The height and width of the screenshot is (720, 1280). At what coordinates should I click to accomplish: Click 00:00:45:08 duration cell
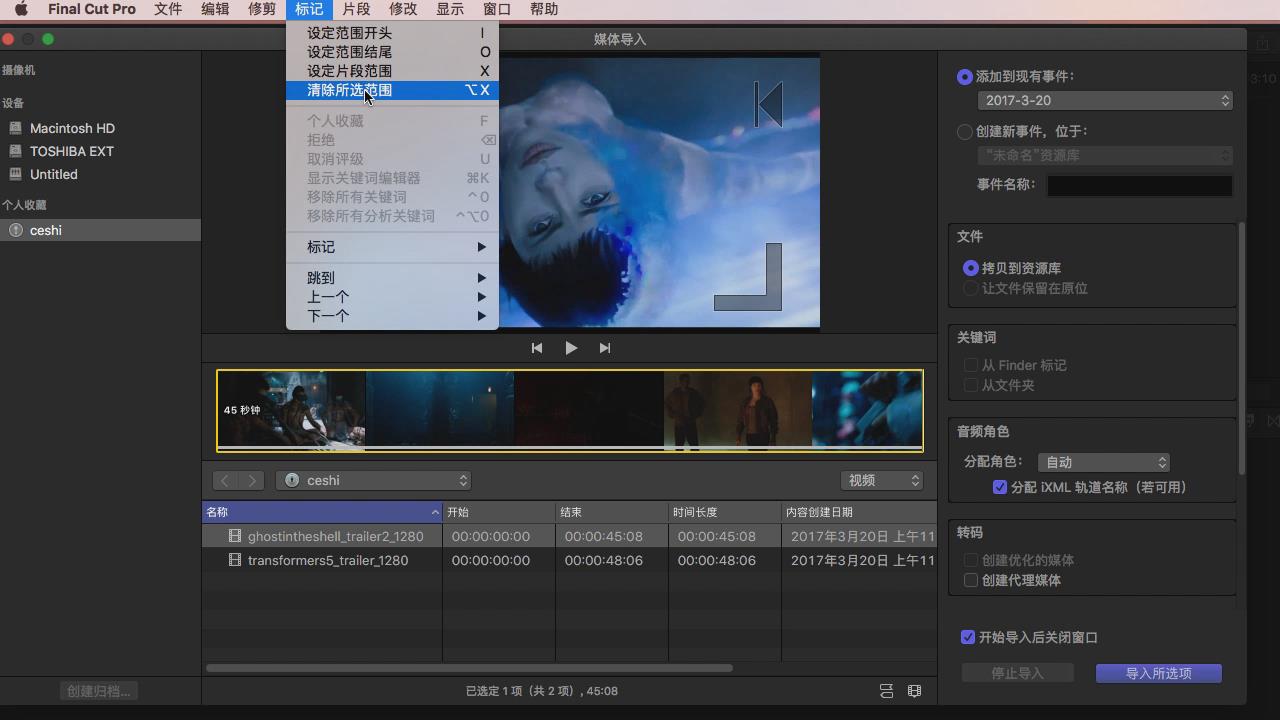716,536
